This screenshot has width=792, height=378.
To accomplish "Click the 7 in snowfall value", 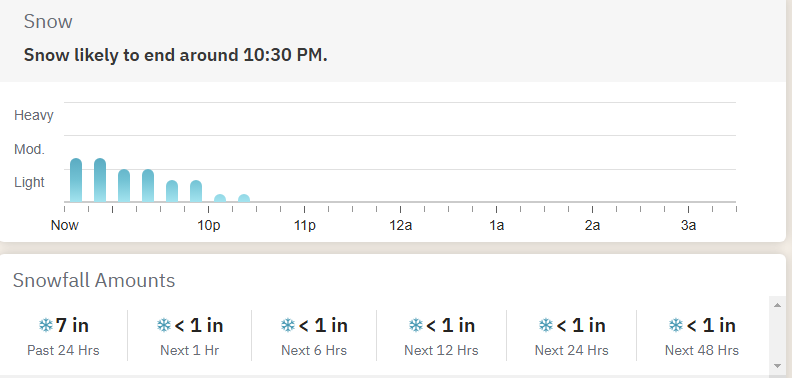I will tap(72, 325).
